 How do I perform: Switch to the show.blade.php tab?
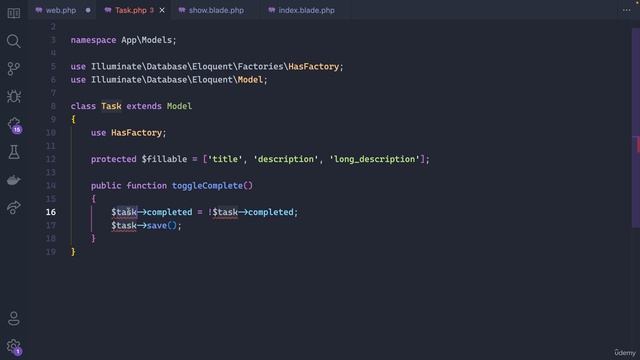tap(216, 11)
